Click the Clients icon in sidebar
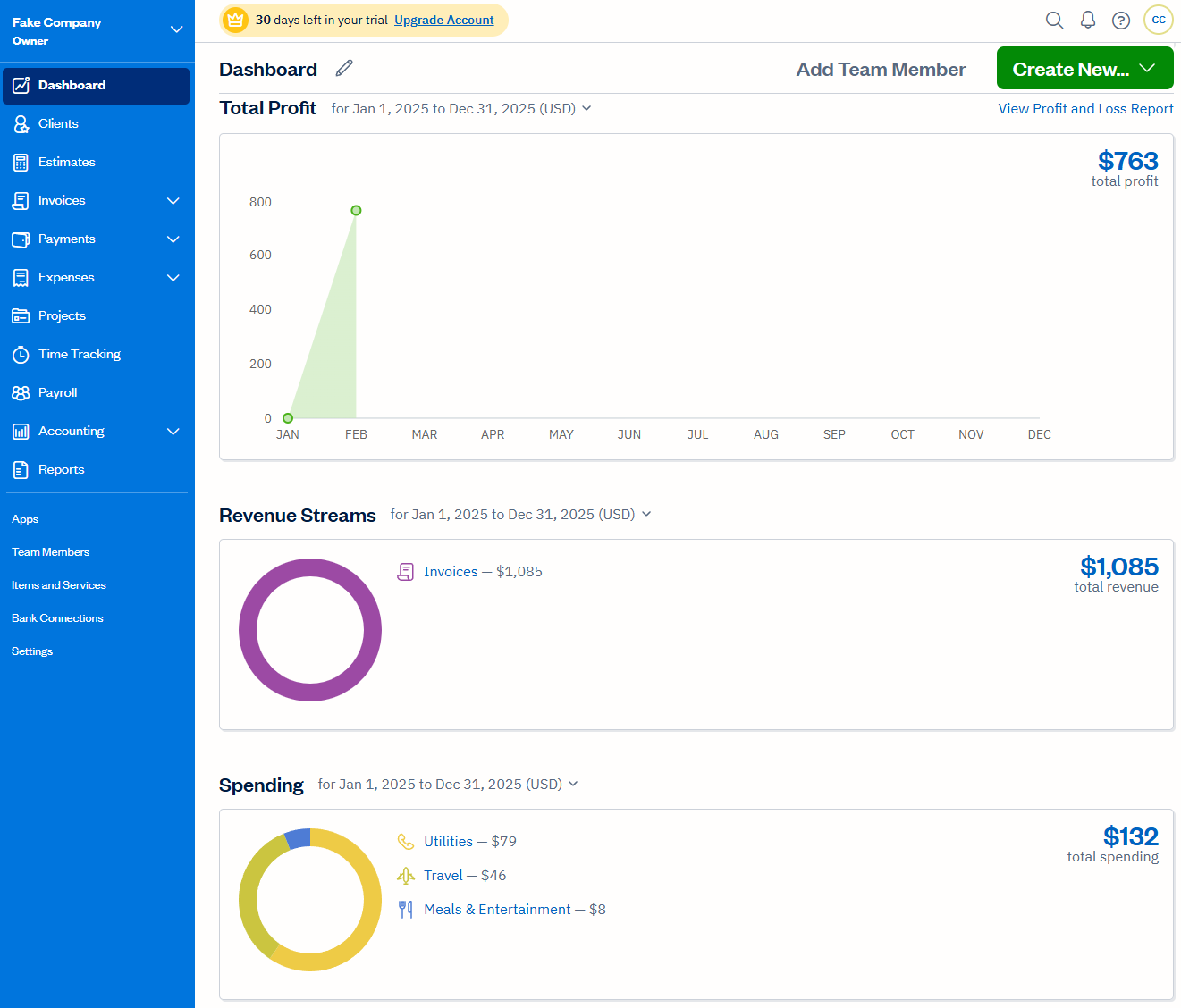This screenshot has width=1181, height=1008. click(x=21, y=124)
